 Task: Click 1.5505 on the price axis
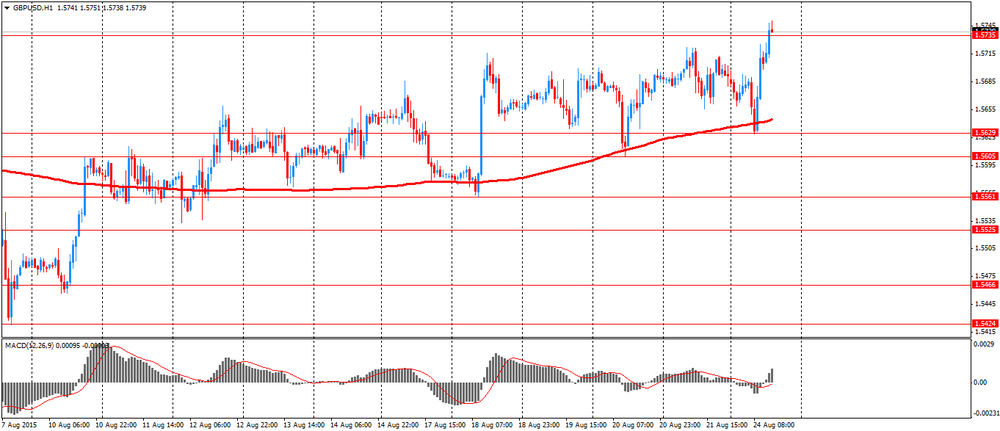(984, 248)
